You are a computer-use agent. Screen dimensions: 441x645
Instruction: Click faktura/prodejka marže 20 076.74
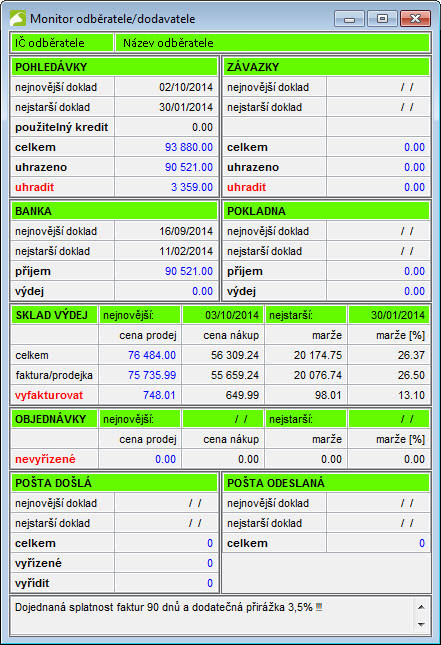[x=318, y=375]
